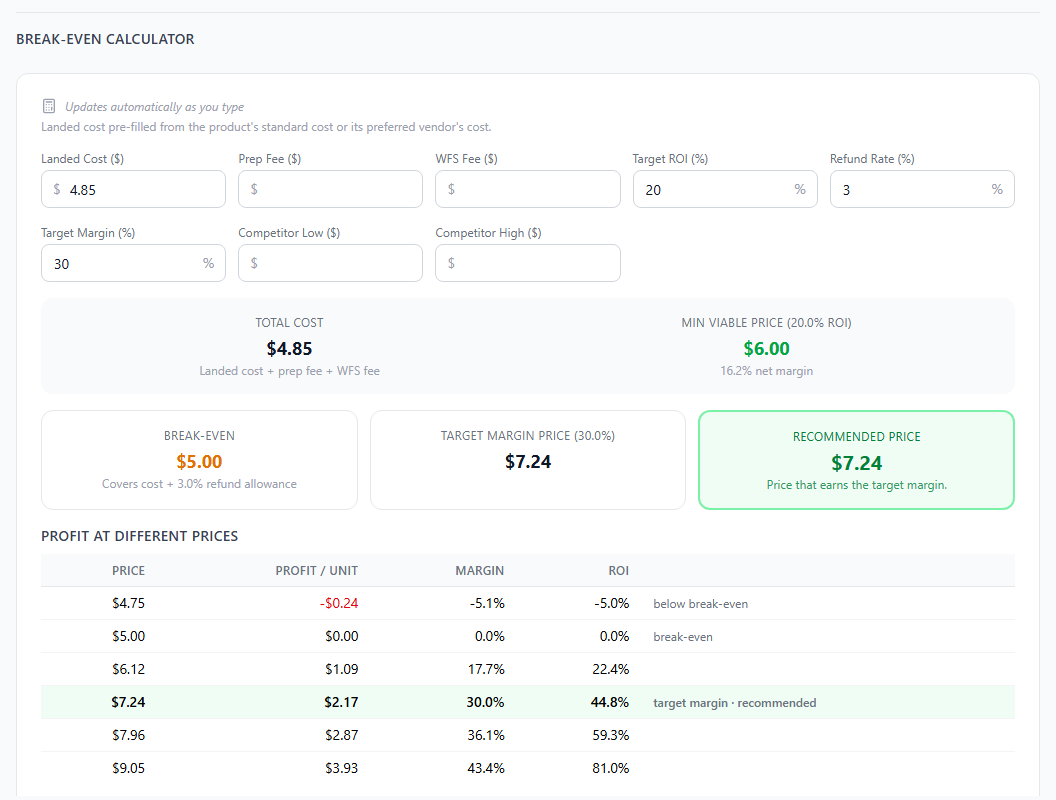Change the Target Margin field showing 30
Image resolution: width=1056 pixels, height=800 pixels.
pos(133,263)
